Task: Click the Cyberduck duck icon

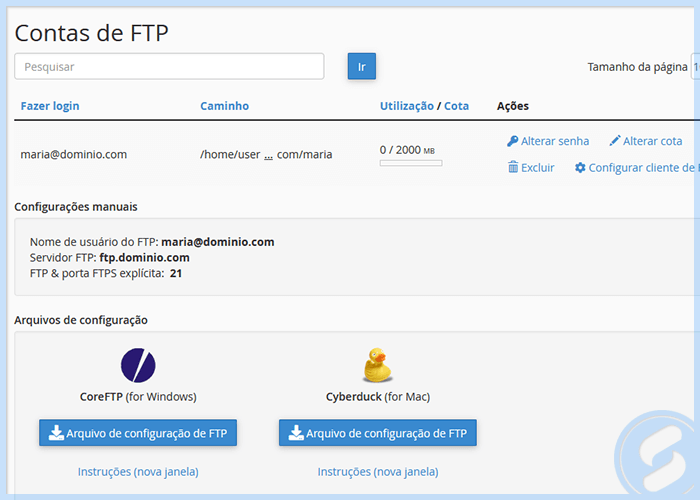Action: [378, 365]
